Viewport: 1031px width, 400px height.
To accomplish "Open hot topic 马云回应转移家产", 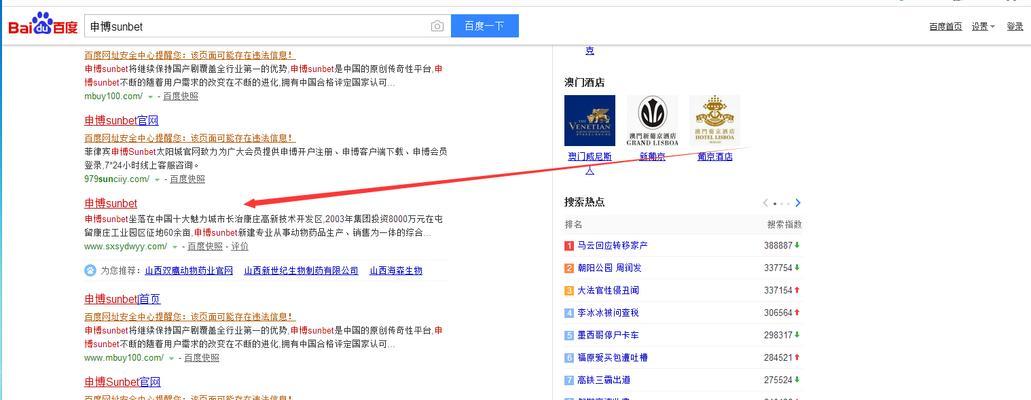I will coord(613,245).
